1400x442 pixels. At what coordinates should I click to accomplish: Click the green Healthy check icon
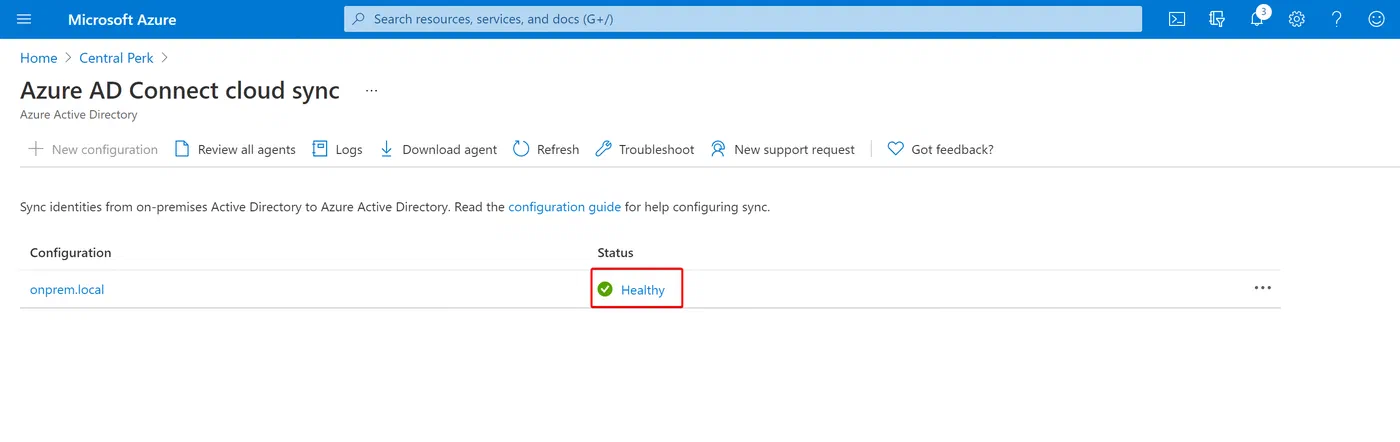[605, 290]
